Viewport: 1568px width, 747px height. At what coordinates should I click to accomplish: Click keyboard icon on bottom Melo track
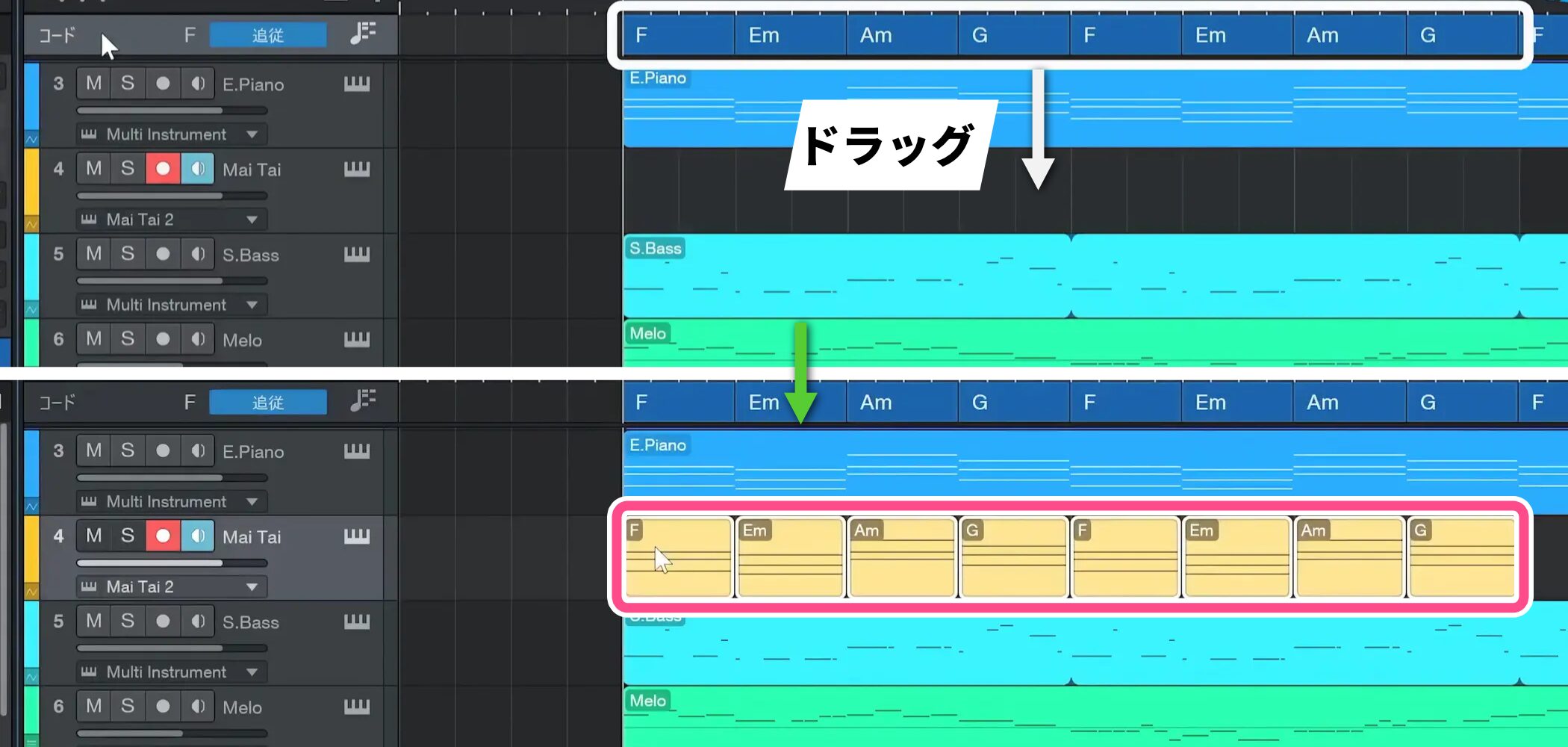pos(356,706)
